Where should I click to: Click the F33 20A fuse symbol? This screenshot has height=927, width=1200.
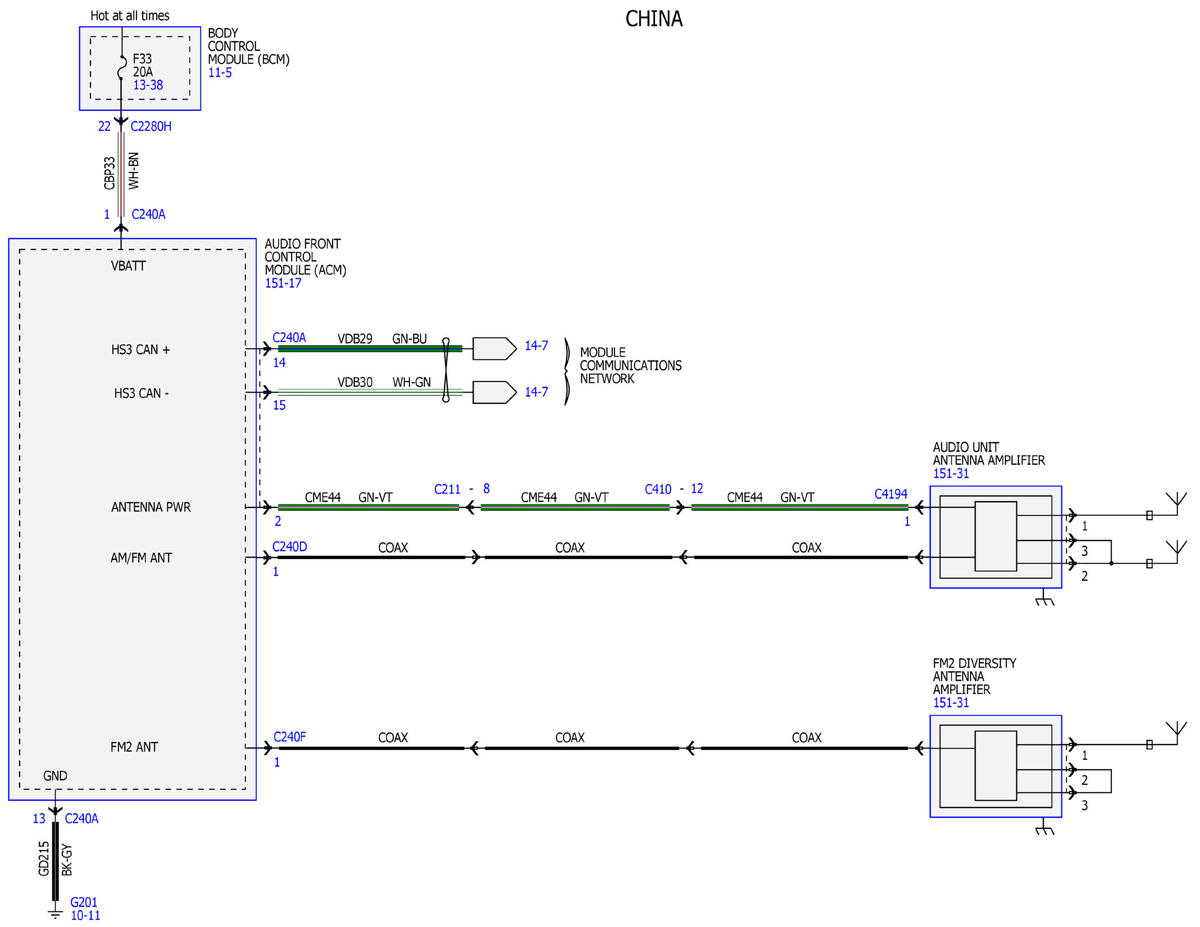tap(122, 70)
